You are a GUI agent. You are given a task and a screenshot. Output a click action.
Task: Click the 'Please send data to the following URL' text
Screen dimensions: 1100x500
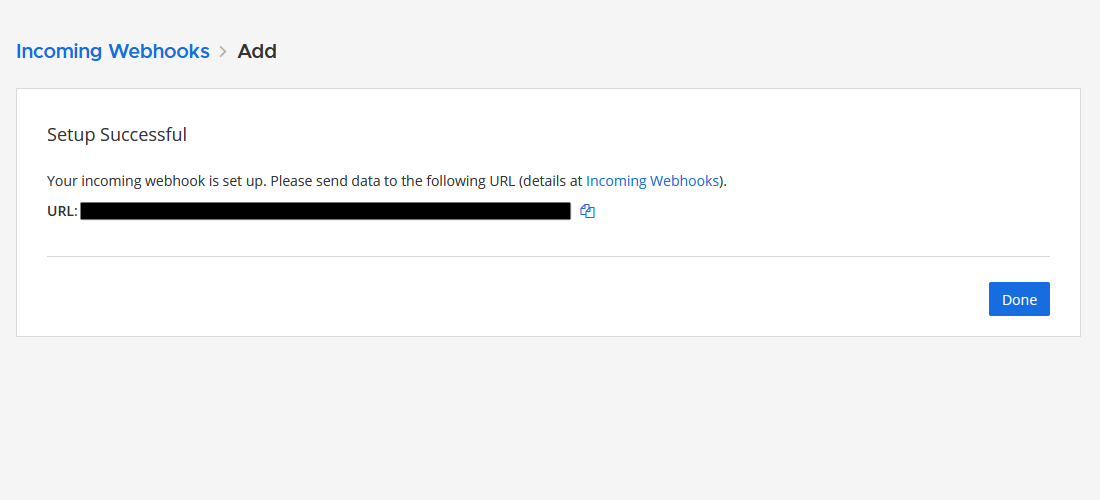coord(393,181)
